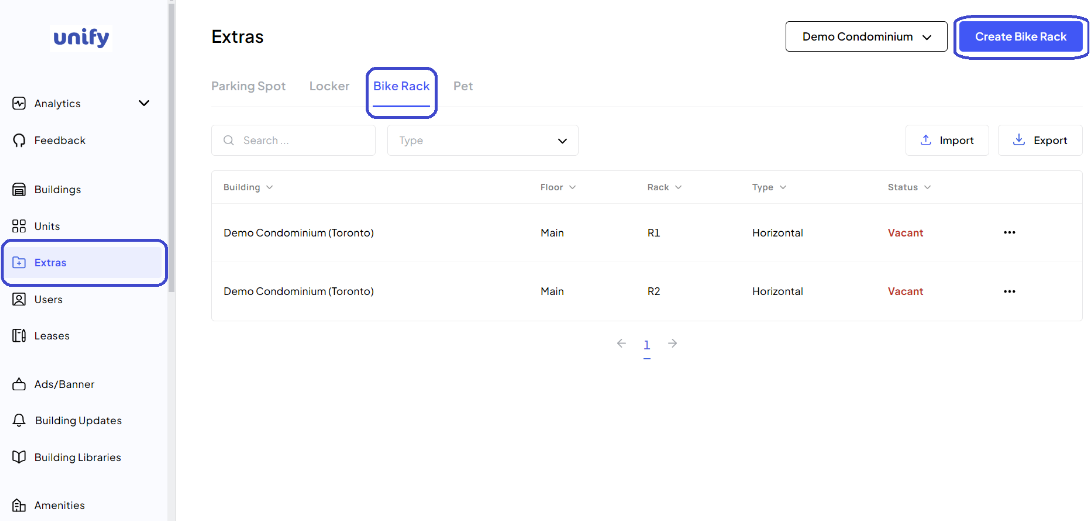The height and width of the screenshot is (521, 1092).
Task: Click the Main floor cell in R1 row
Action: tap(552, 233)
